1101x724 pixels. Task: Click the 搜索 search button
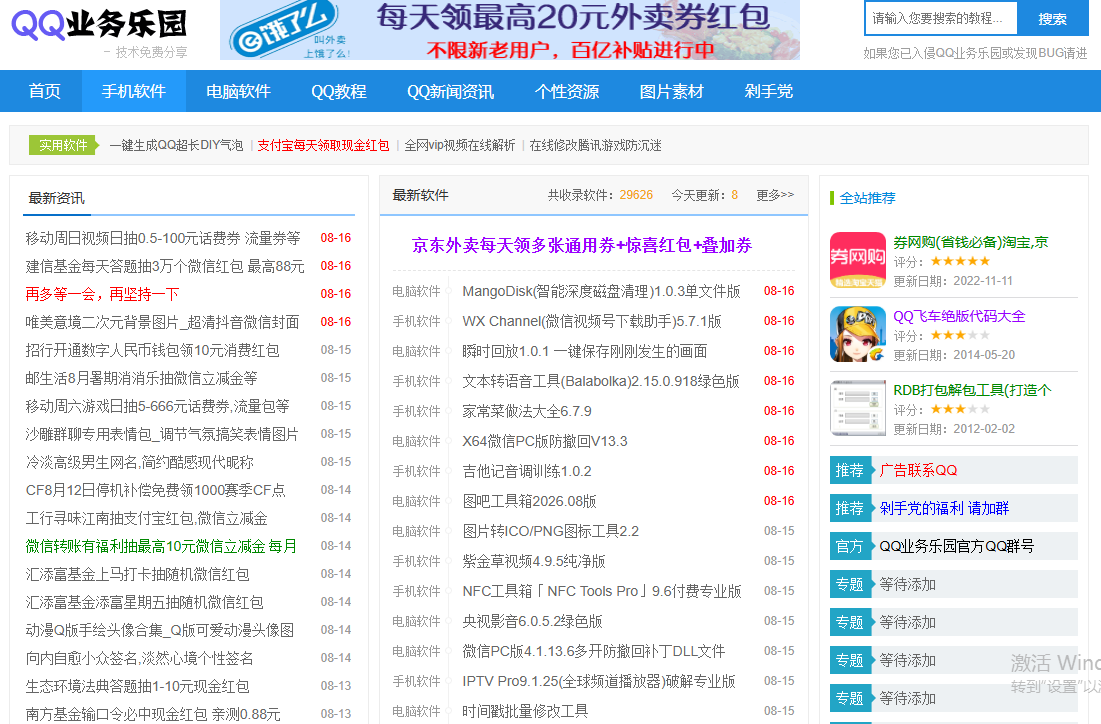click(x=1053, y=19)
